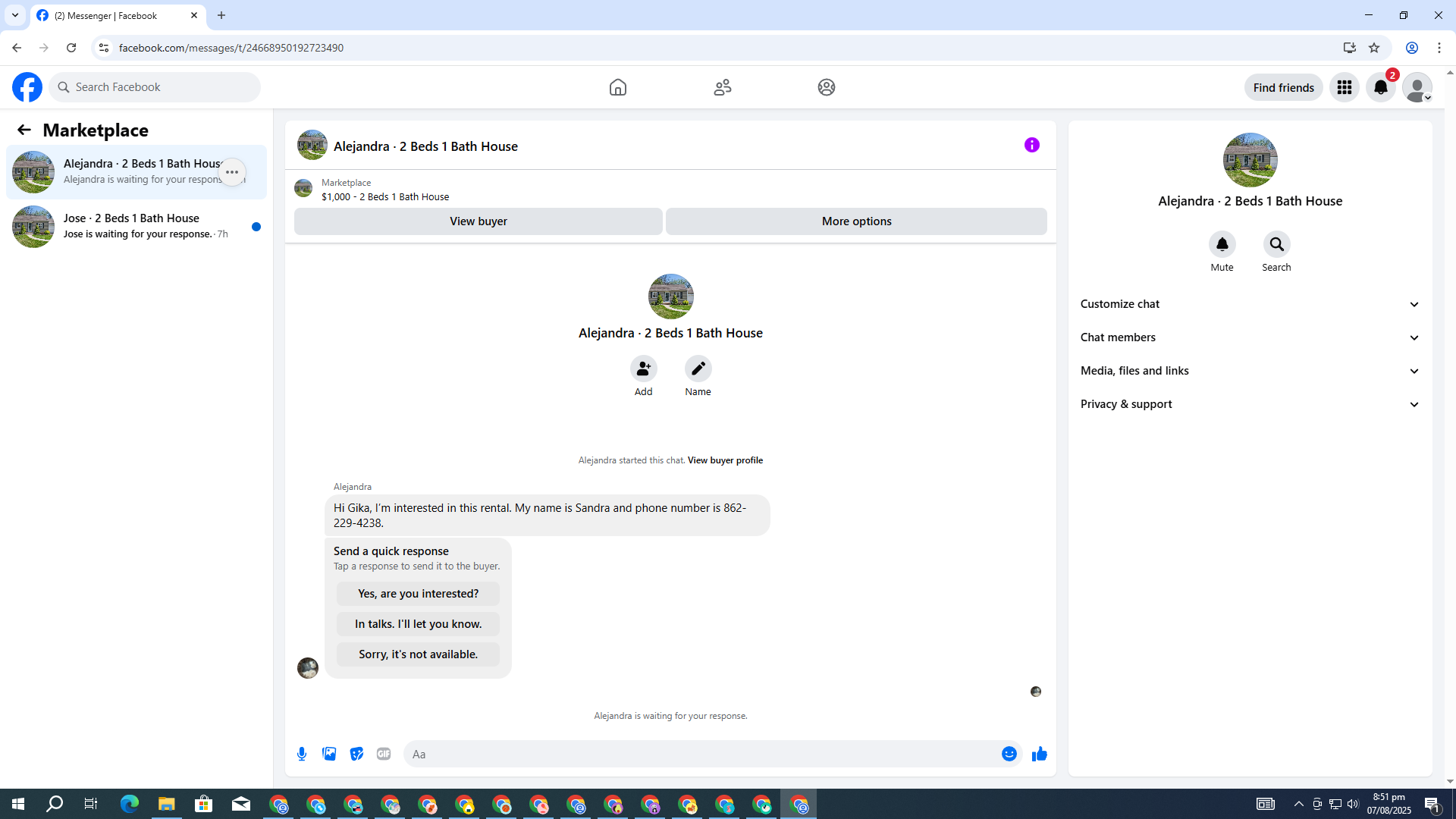This screenshot has width=1456, height=819.
Task: Click the chat header title Alejandra · 2 Beds 1 Bath House
Action: tap(425, 146)
